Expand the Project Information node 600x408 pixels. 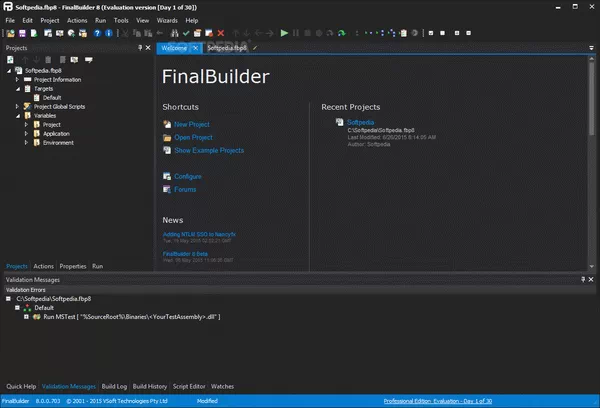pos(17,80)
